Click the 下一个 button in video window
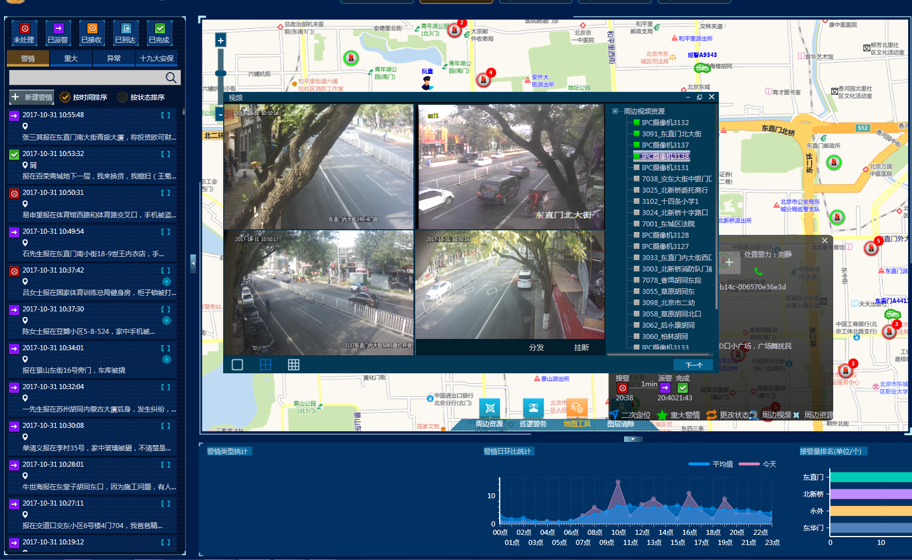This screenshot has width=912, height=560. click(693, 365)
